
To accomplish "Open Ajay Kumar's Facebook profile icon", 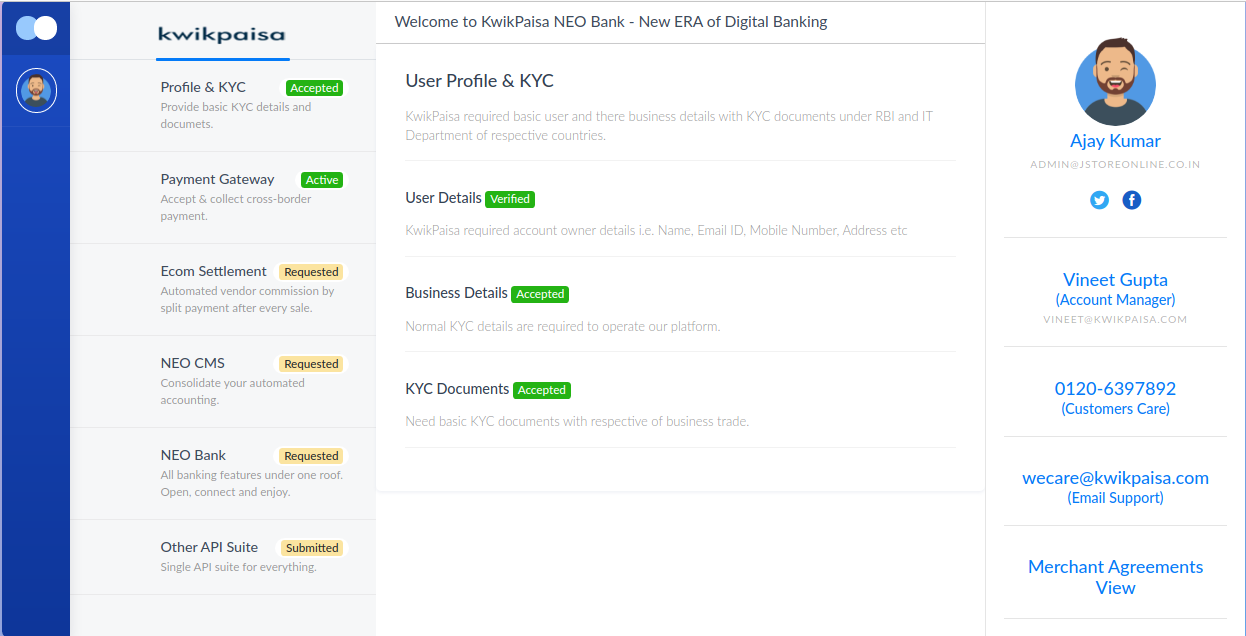I will coord(1131,200).
